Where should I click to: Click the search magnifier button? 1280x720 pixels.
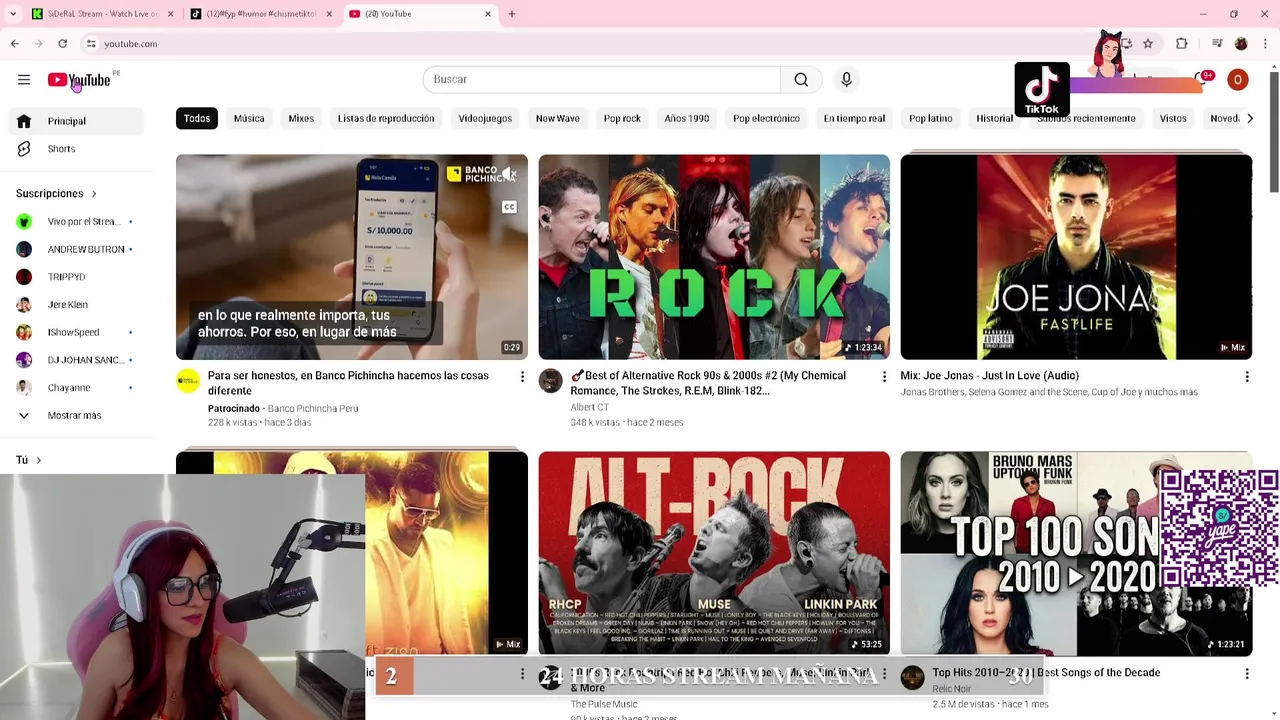[801, 80]
